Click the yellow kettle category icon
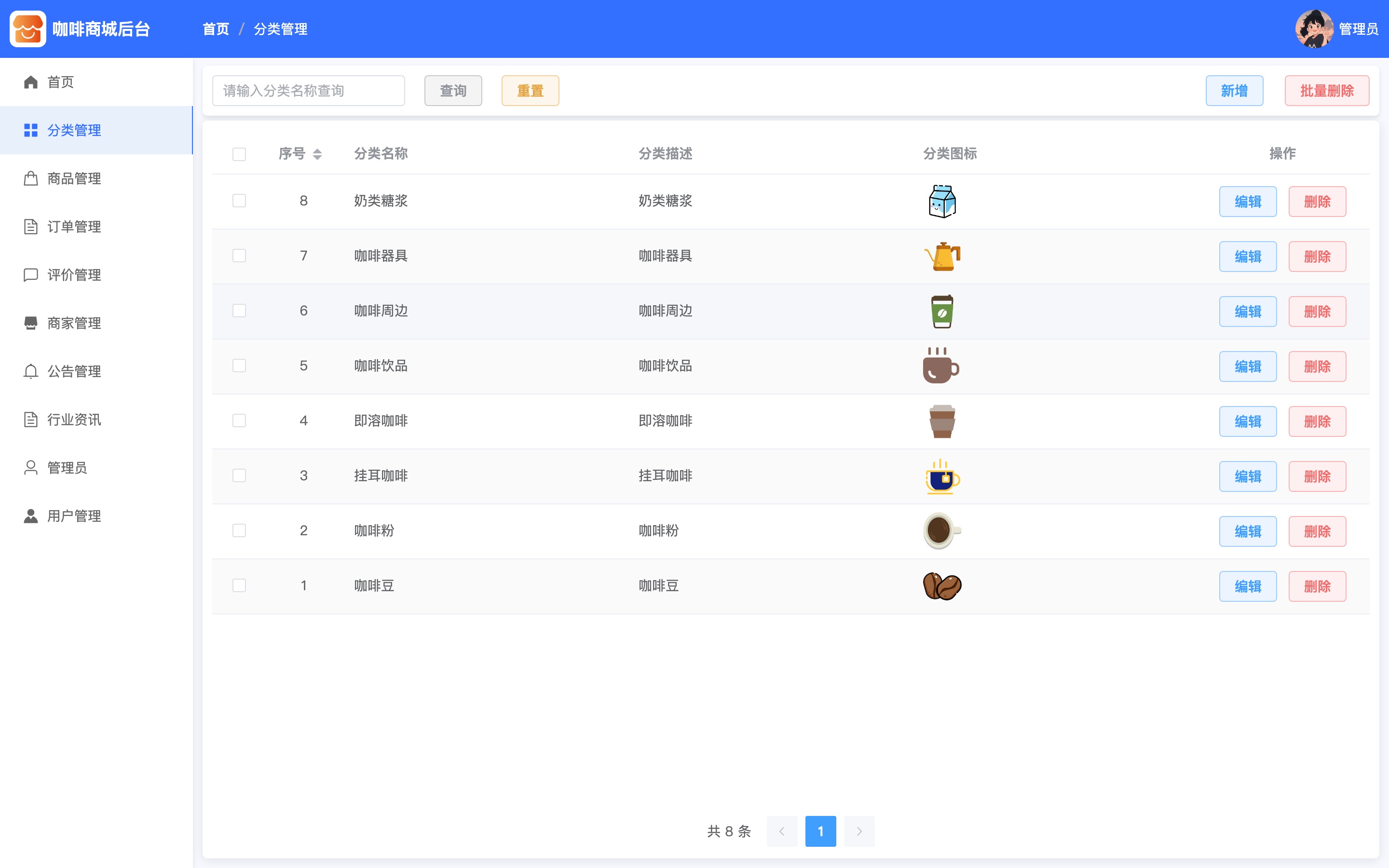1389x868 pixels. [942, 256]
